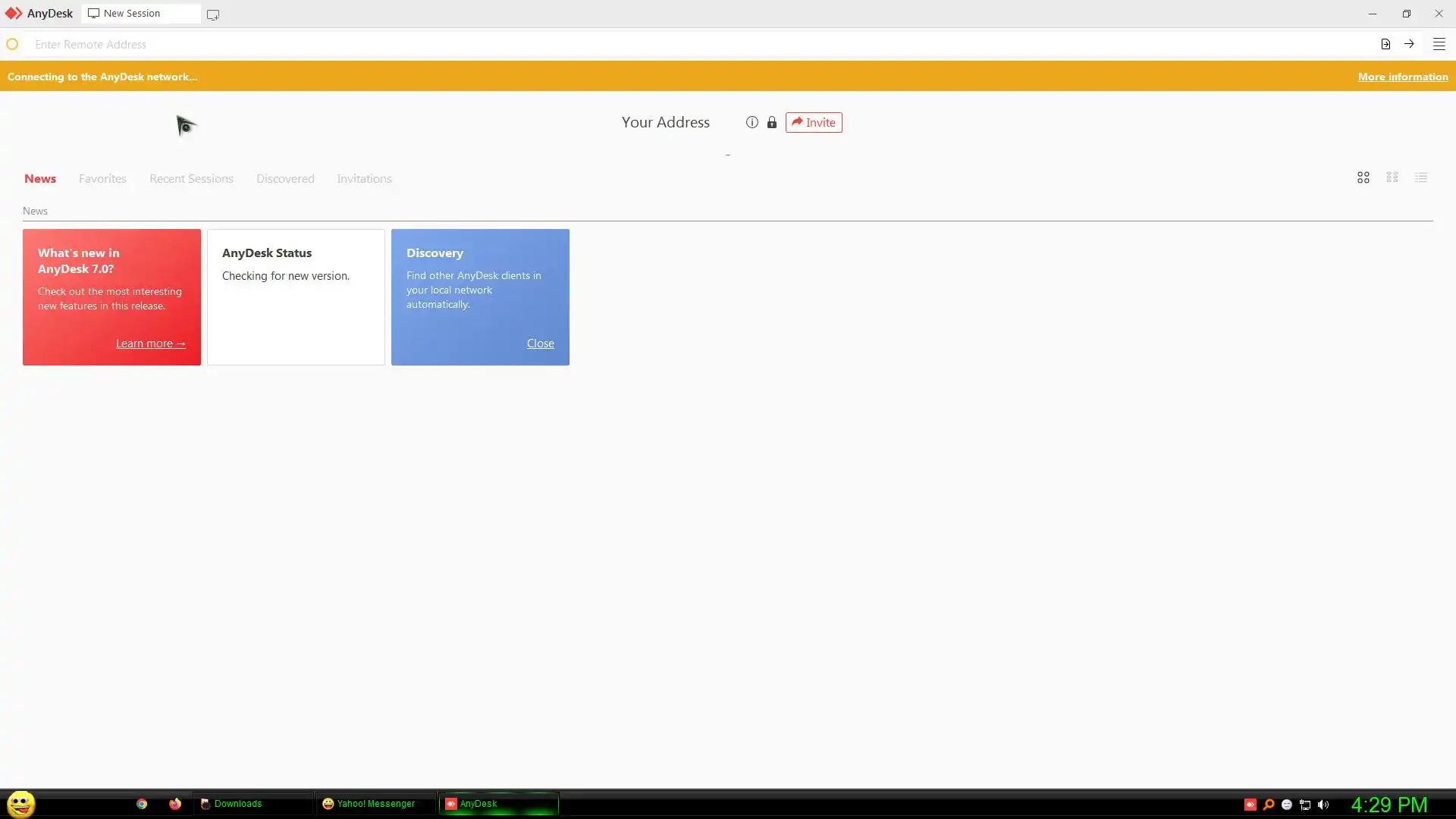Open the Recent Sessions tab
The width and height of the screenshot is (1456, 819).
pyautogui.click(x=191, y=179)
